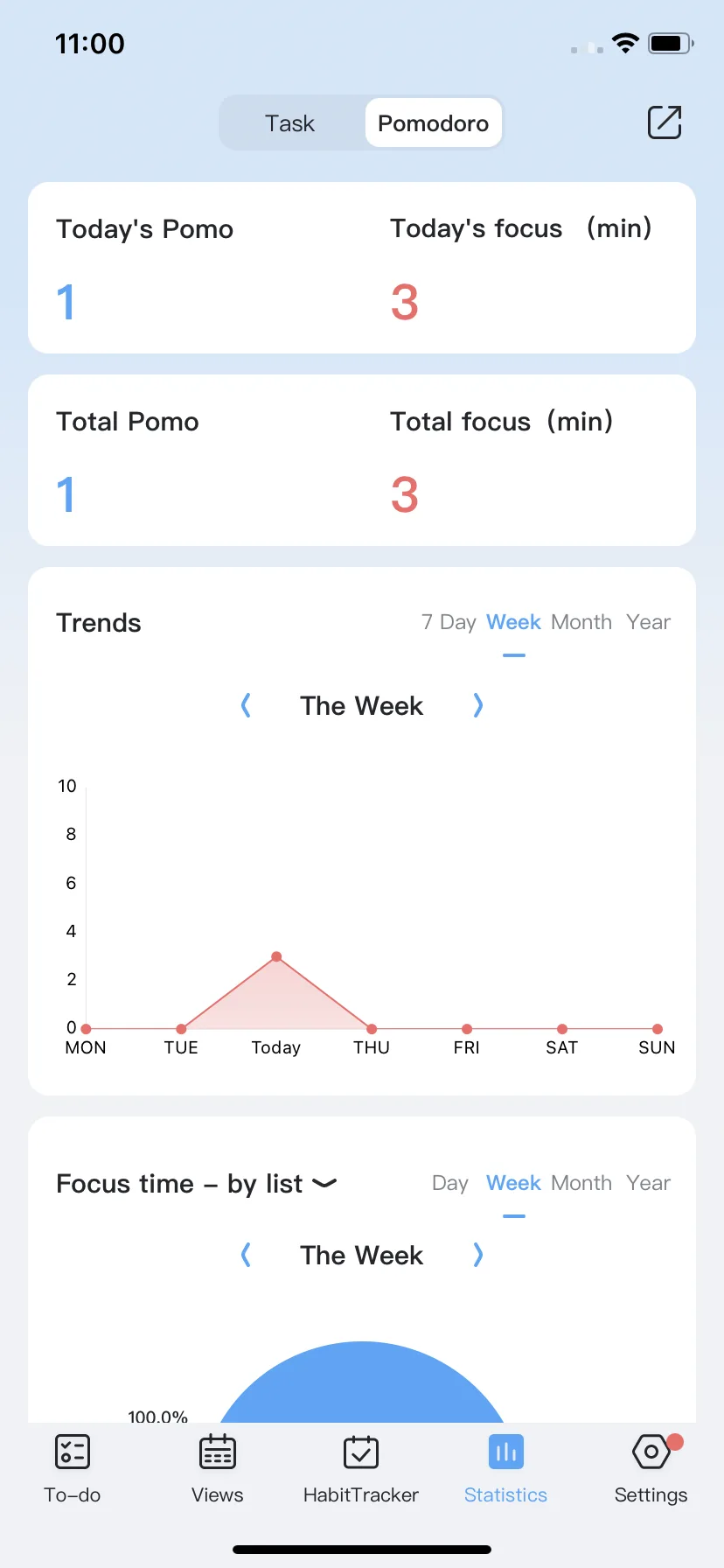Image resolution: width=724 pixels, height=1568 pixels.
Task: Select the Pomodoro segment
Action: 434,123
